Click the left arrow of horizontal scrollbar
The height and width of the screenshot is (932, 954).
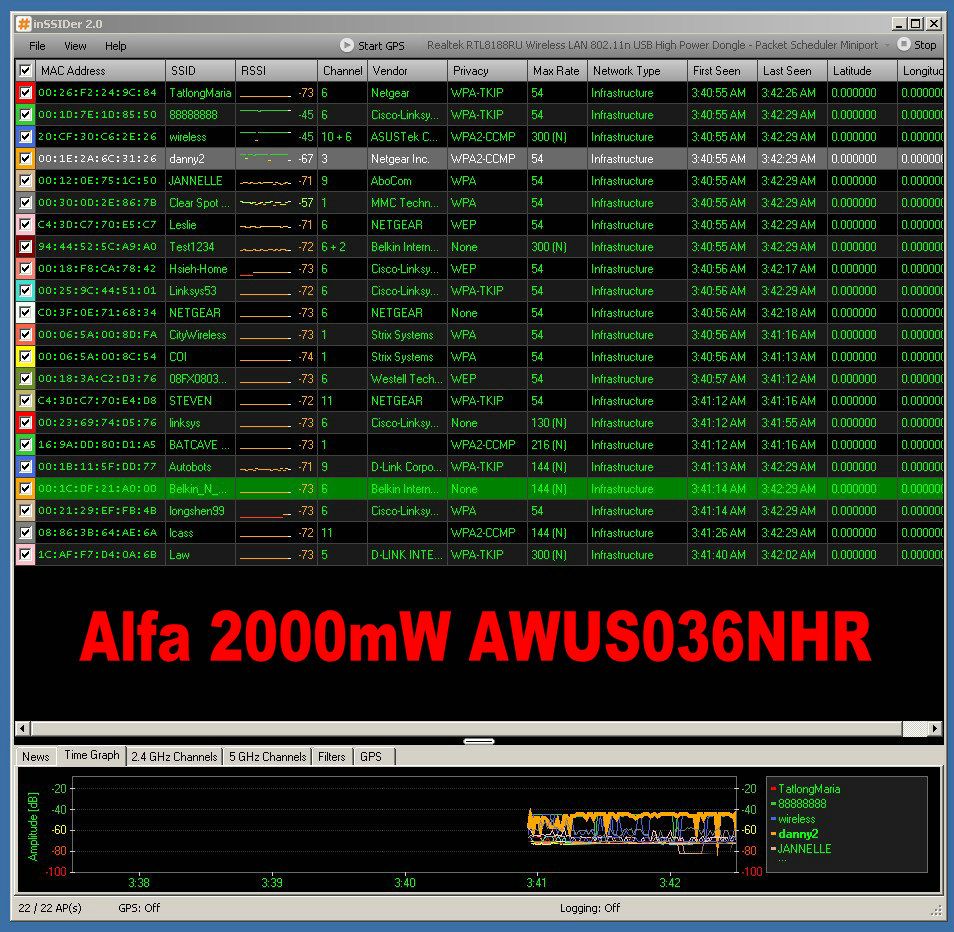pos(23,728)
